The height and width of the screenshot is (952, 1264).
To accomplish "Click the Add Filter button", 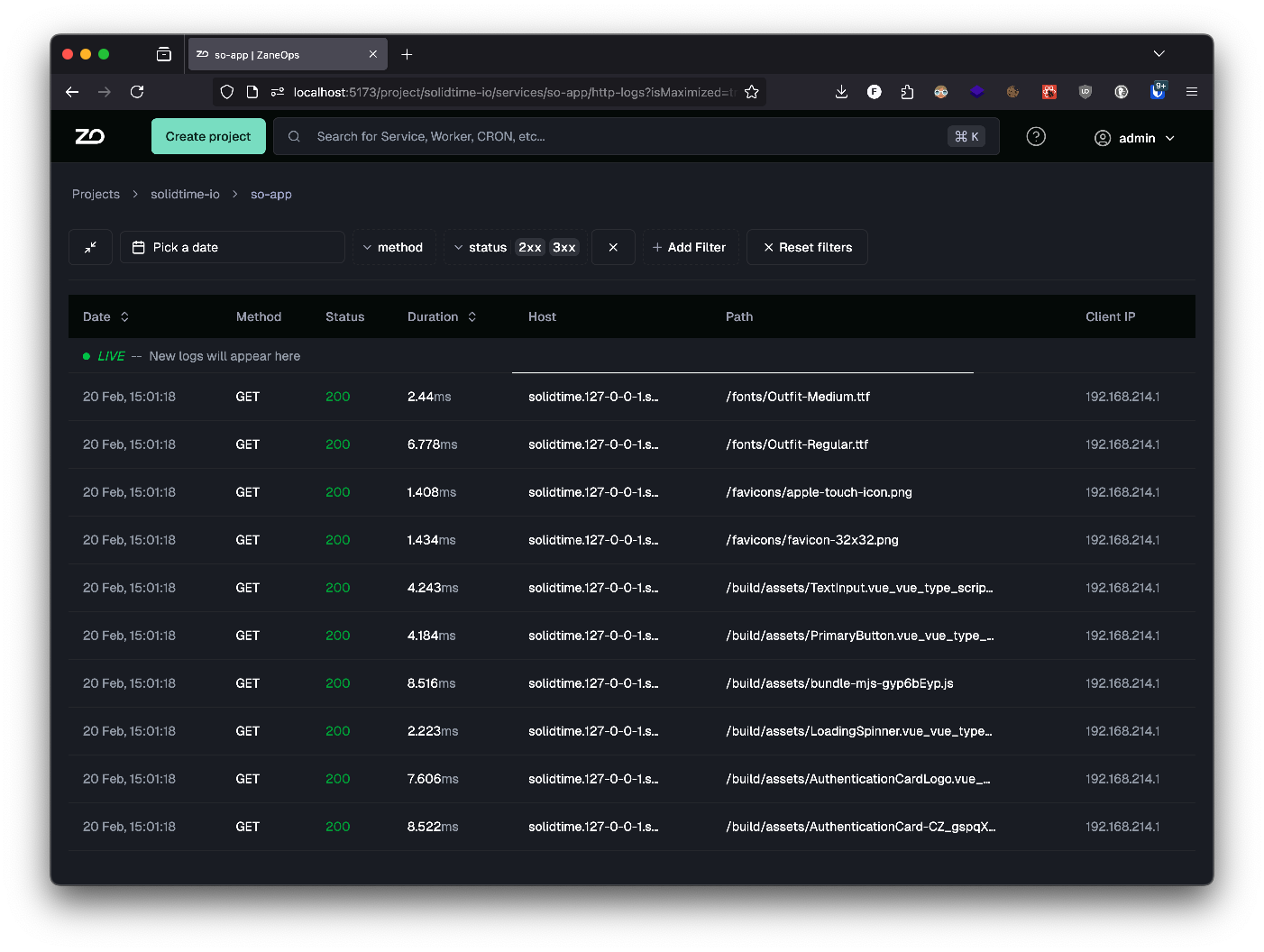I will click(690, 247).
